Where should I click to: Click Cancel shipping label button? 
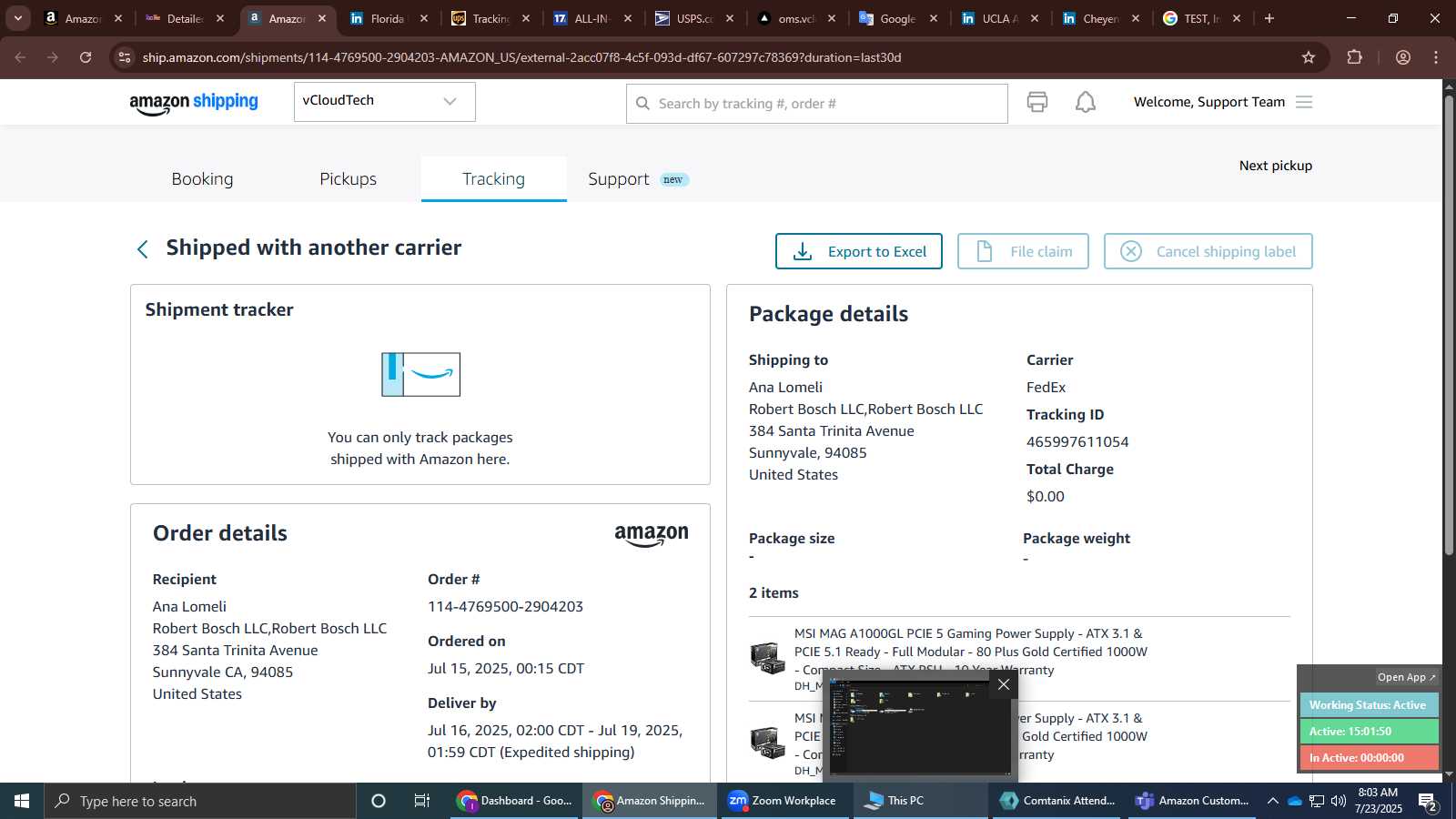coord(1208,251)
